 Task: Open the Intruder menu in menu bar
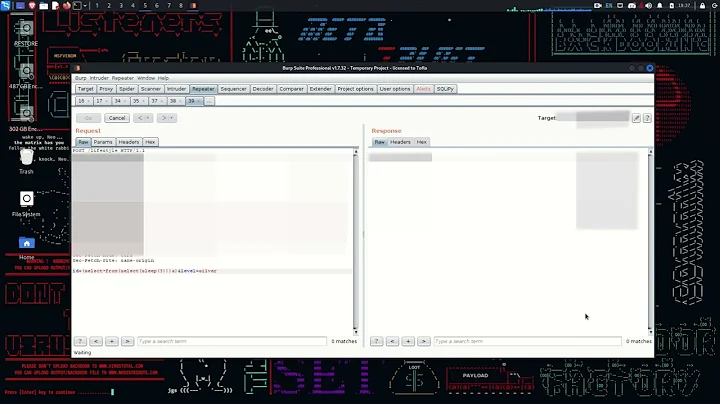(99, 78)
